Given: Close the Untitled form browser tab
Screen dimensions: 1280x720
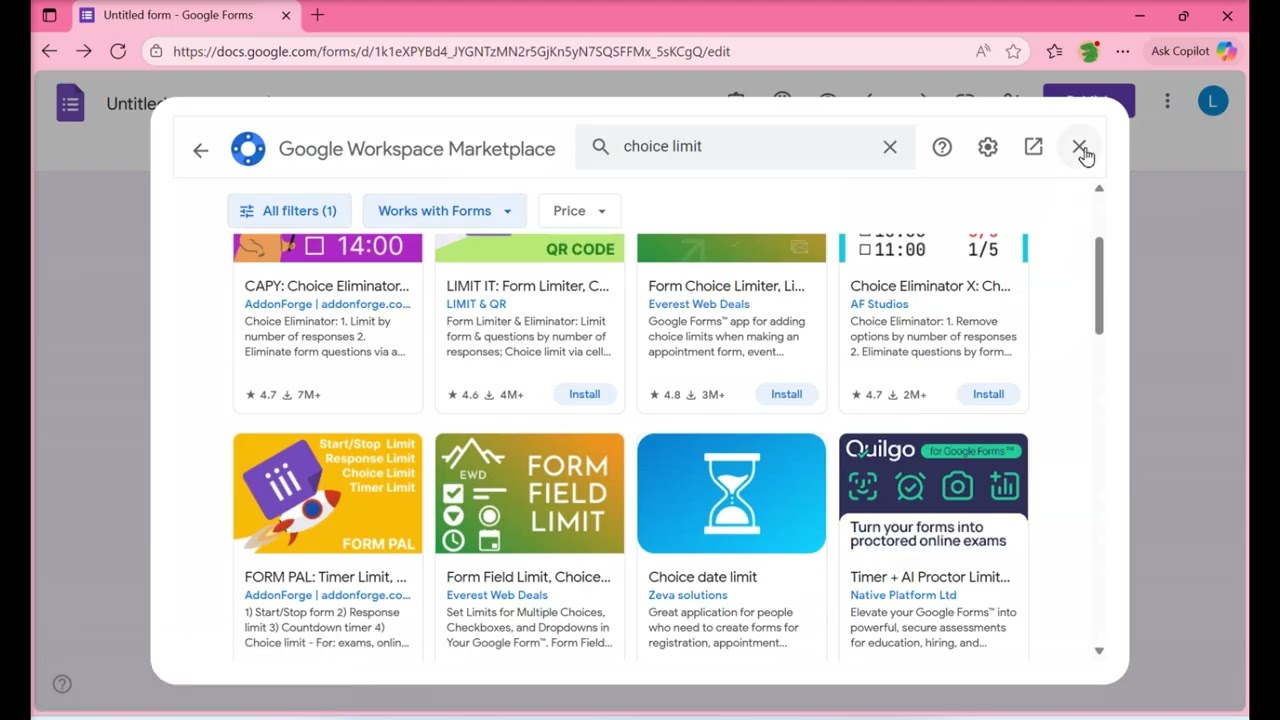Looking at the screenshot, I should tap(286, 15).
